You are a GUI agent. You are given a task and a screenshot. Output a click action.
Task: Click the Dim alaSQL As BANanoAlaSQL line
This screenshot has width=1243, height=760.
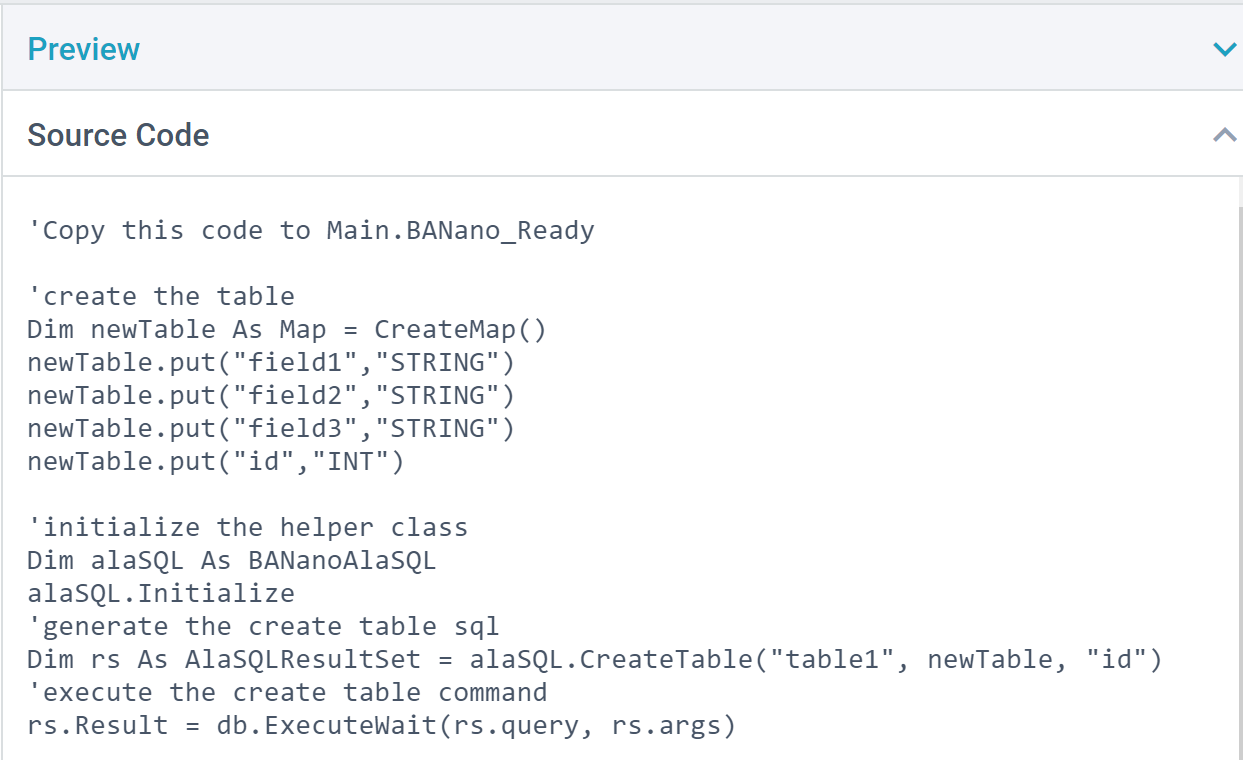click(x=231, y=561)
